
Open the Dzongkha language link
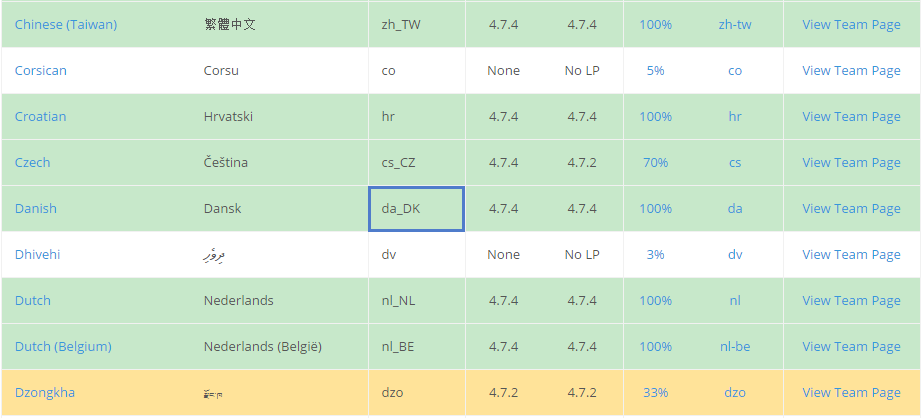click(x=45, y=392)
